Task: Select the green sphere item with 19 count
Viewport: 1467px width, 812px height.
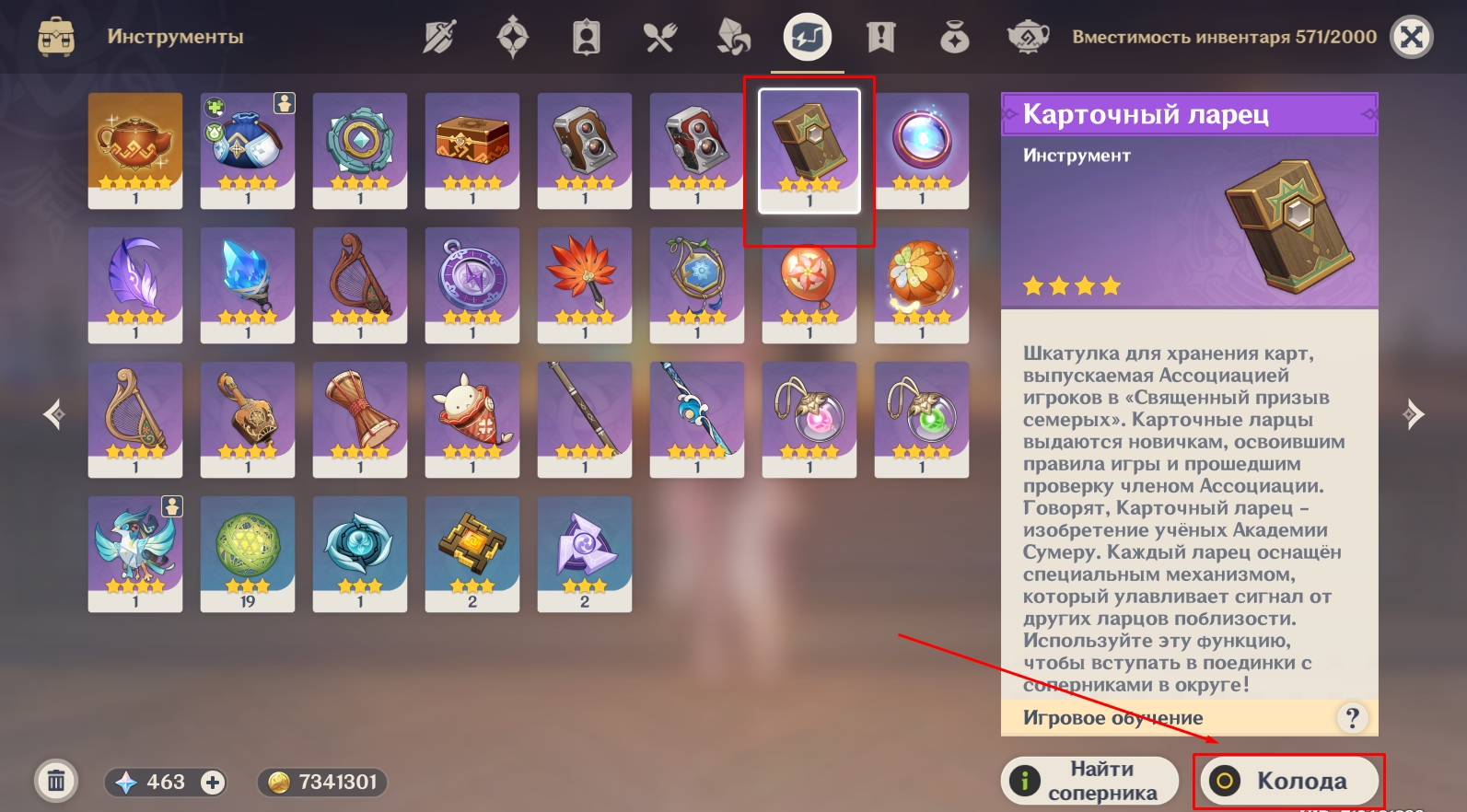Action: point(248,554)
